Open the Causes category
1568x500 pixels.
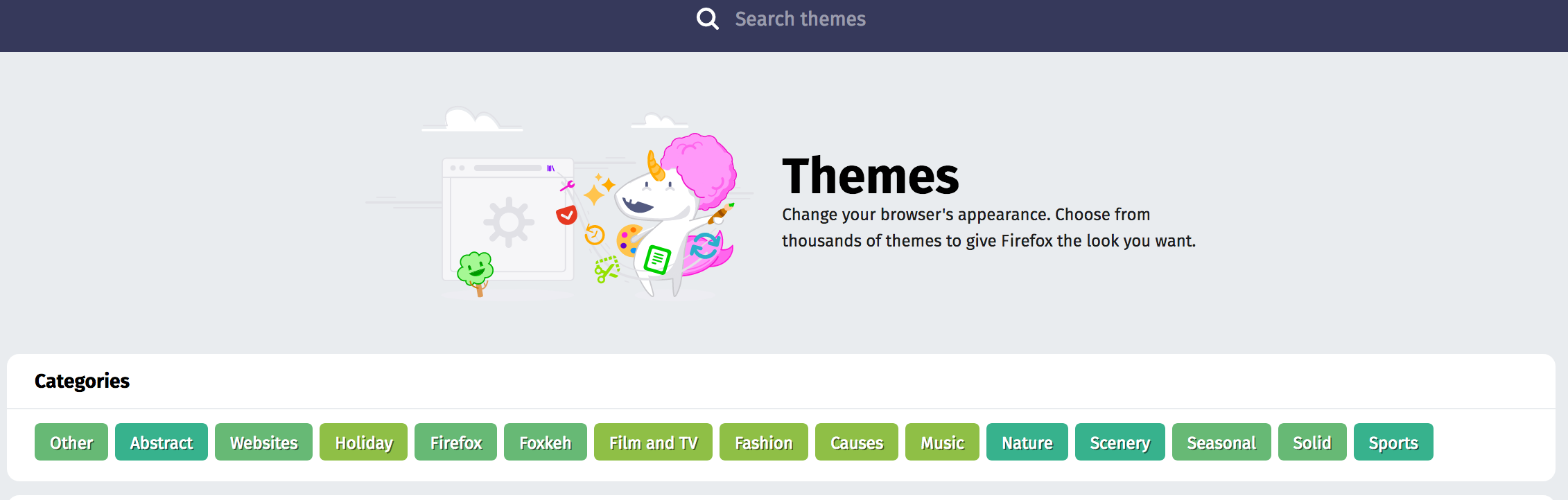coord(857,442)
